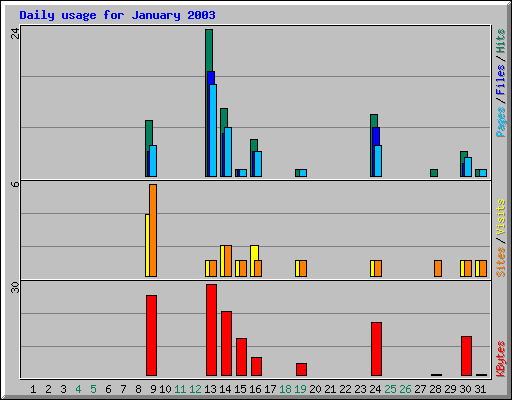Click the '6' axis maximum label

click(15, 184)
